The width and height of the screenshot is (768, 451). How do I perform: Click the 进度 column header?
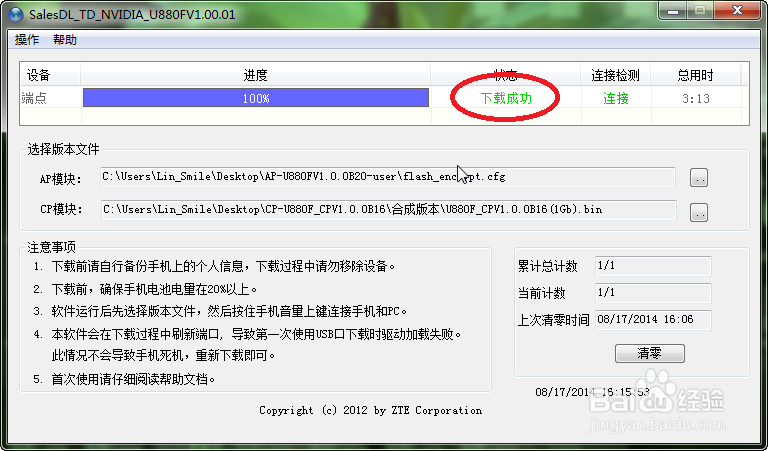pyautogui.click(x=255, y=75)
